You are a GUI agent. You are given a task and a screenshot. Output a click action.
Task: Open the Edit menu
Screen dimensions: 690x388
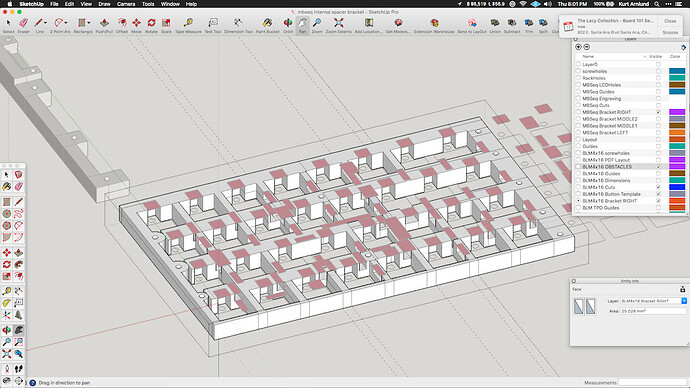[70, 4]
